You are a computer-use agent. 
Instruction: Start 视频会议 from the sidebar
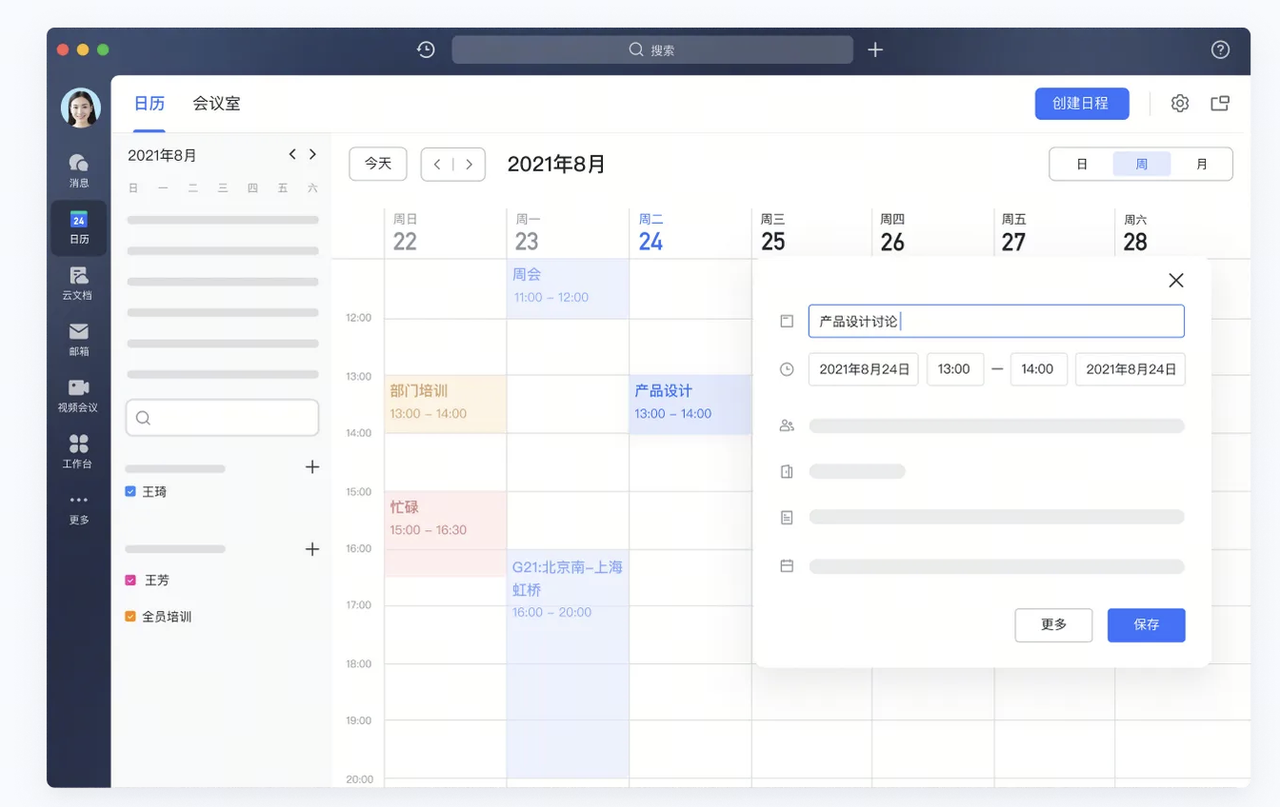coord(79,389)
